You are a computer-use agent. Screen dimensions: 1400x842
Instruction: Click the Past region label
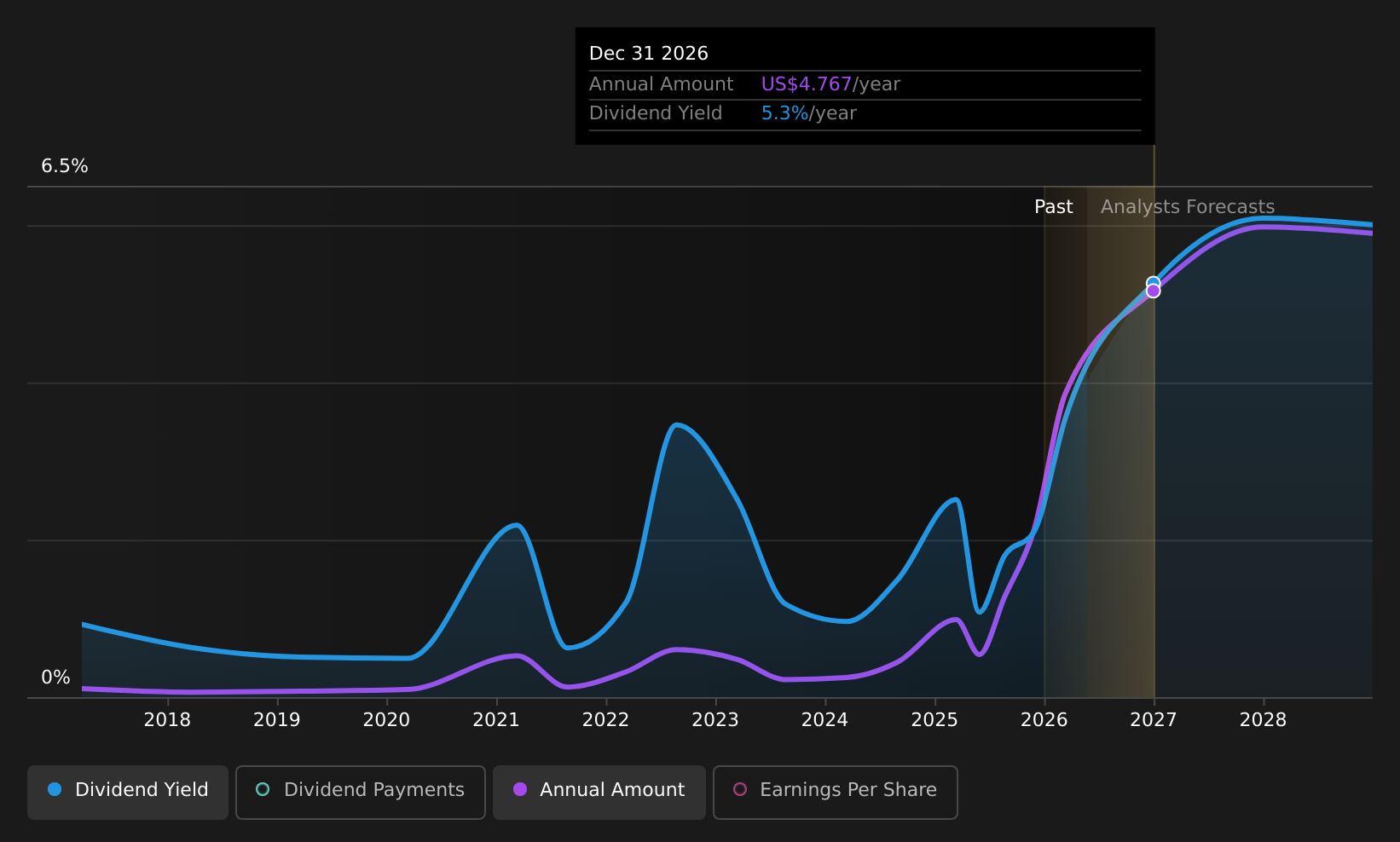pyautogui.click(x=1054, y=207)
